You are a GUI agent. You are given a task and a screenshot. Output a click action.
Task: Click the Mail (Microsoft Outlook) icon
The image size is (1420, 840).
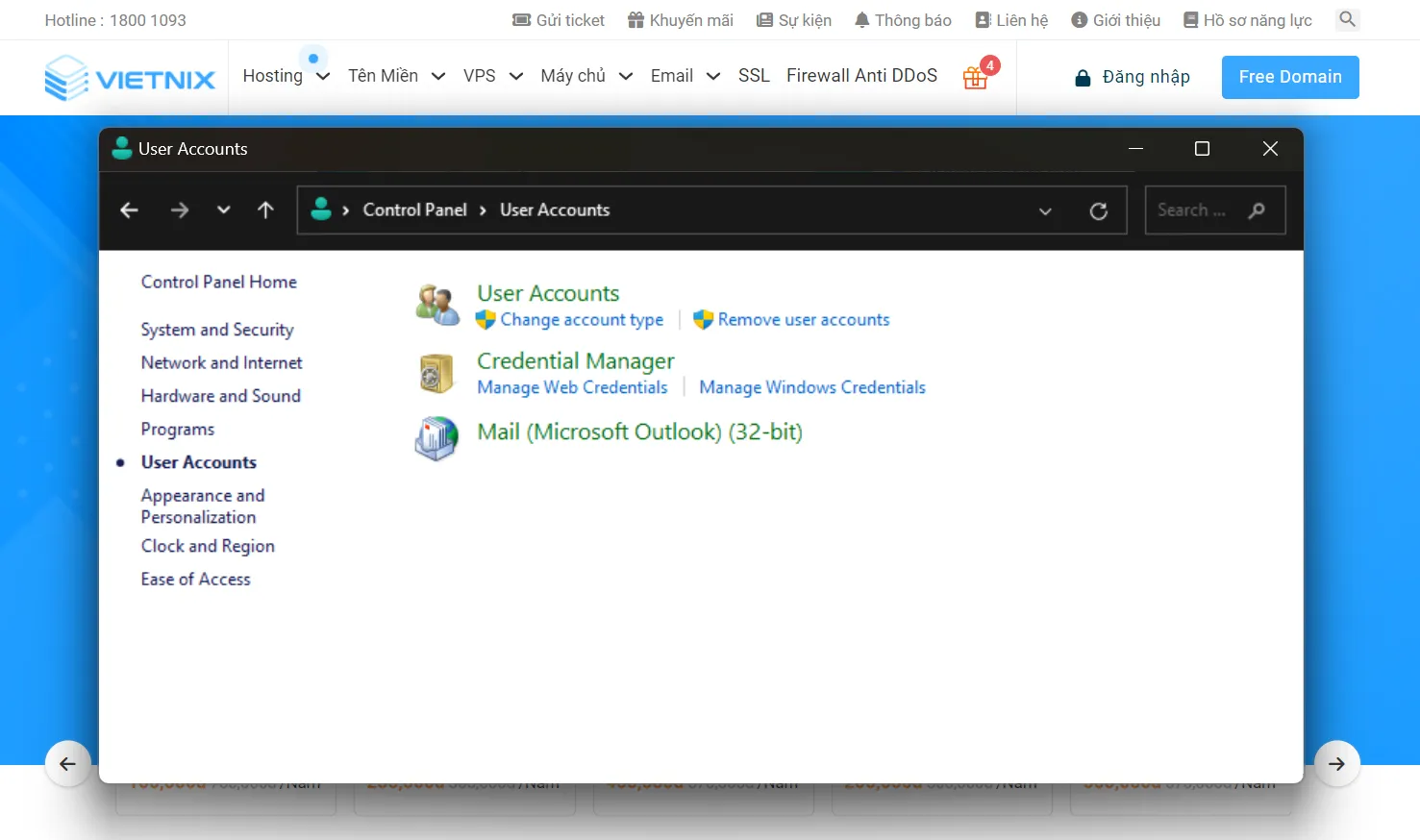tap(436, 437)
